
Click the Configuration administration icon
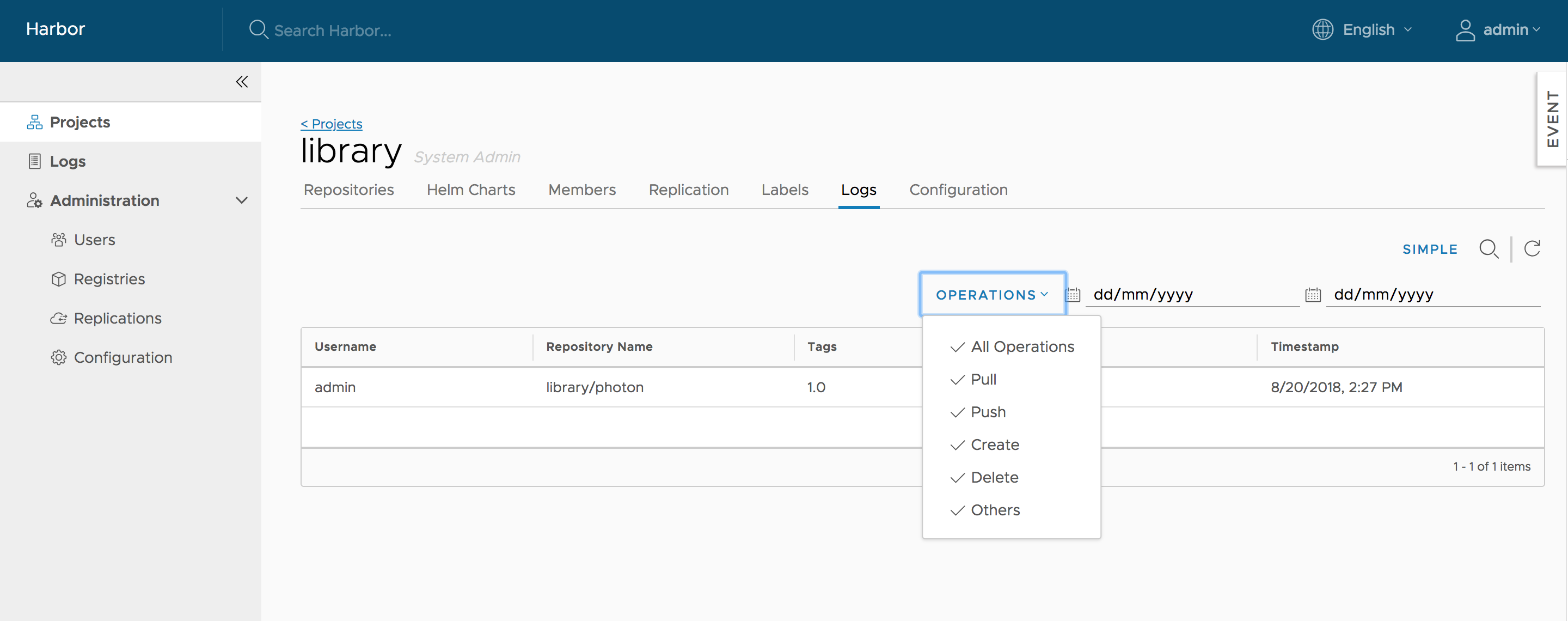[58, 357]
